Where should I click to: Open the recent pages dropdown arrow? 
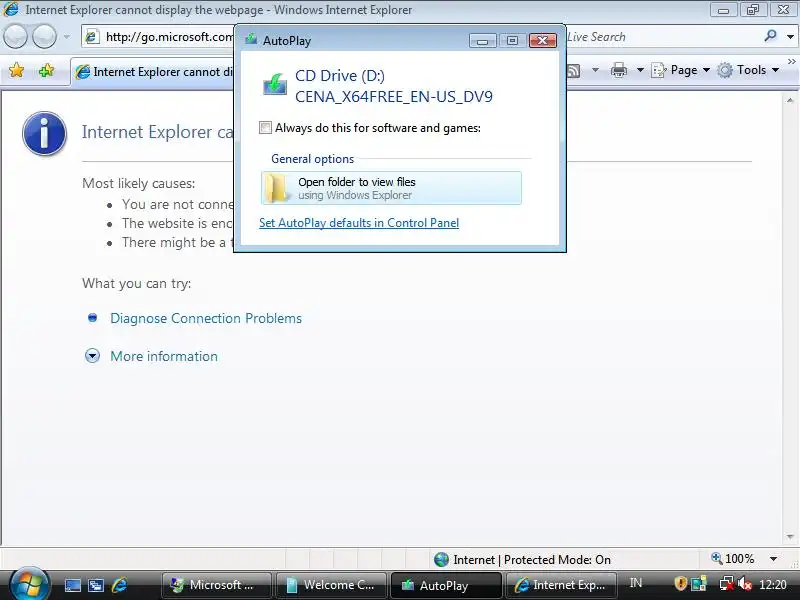(x=66, y=37)
